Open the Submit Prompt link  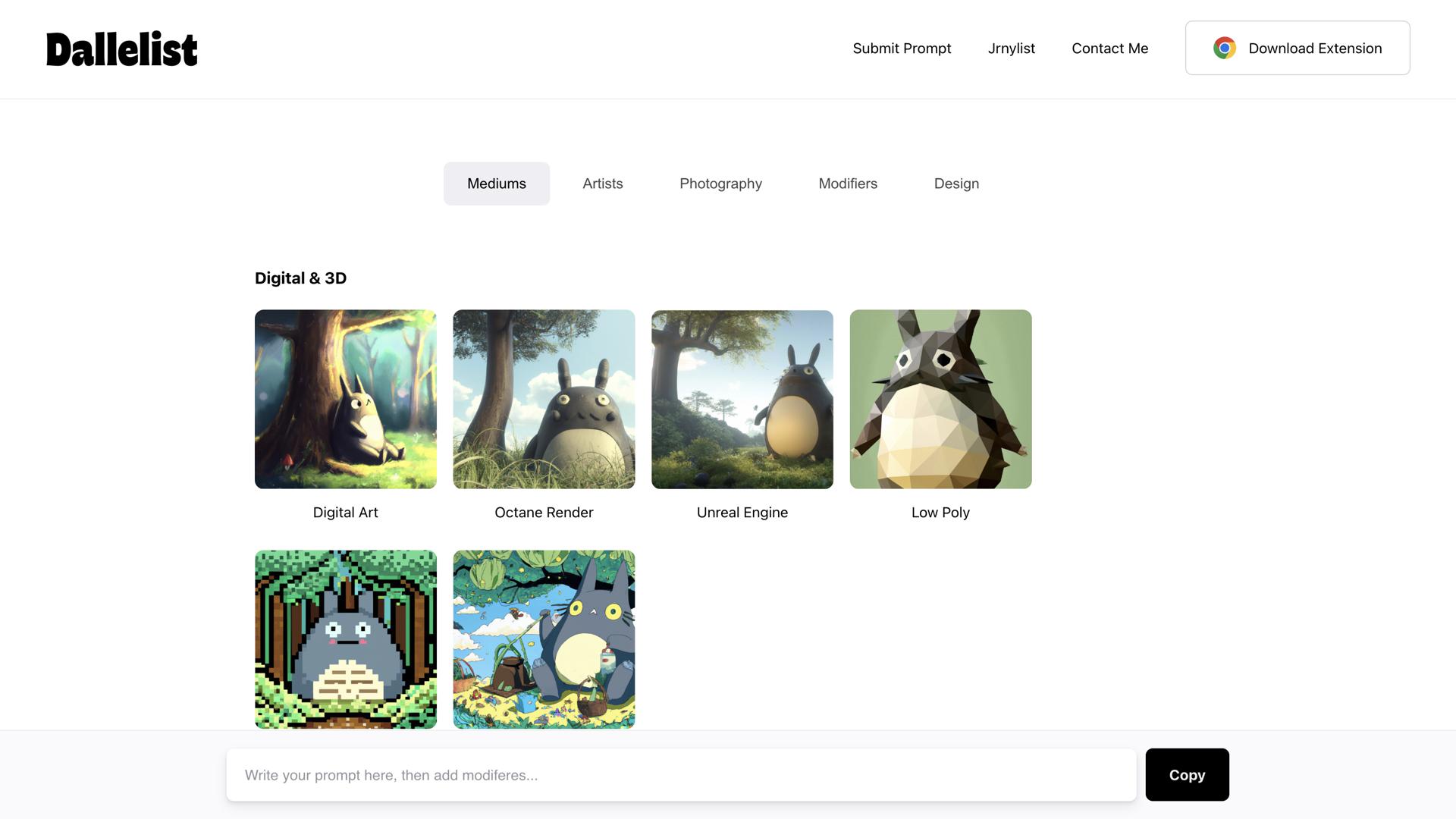(x=902, y=49)
